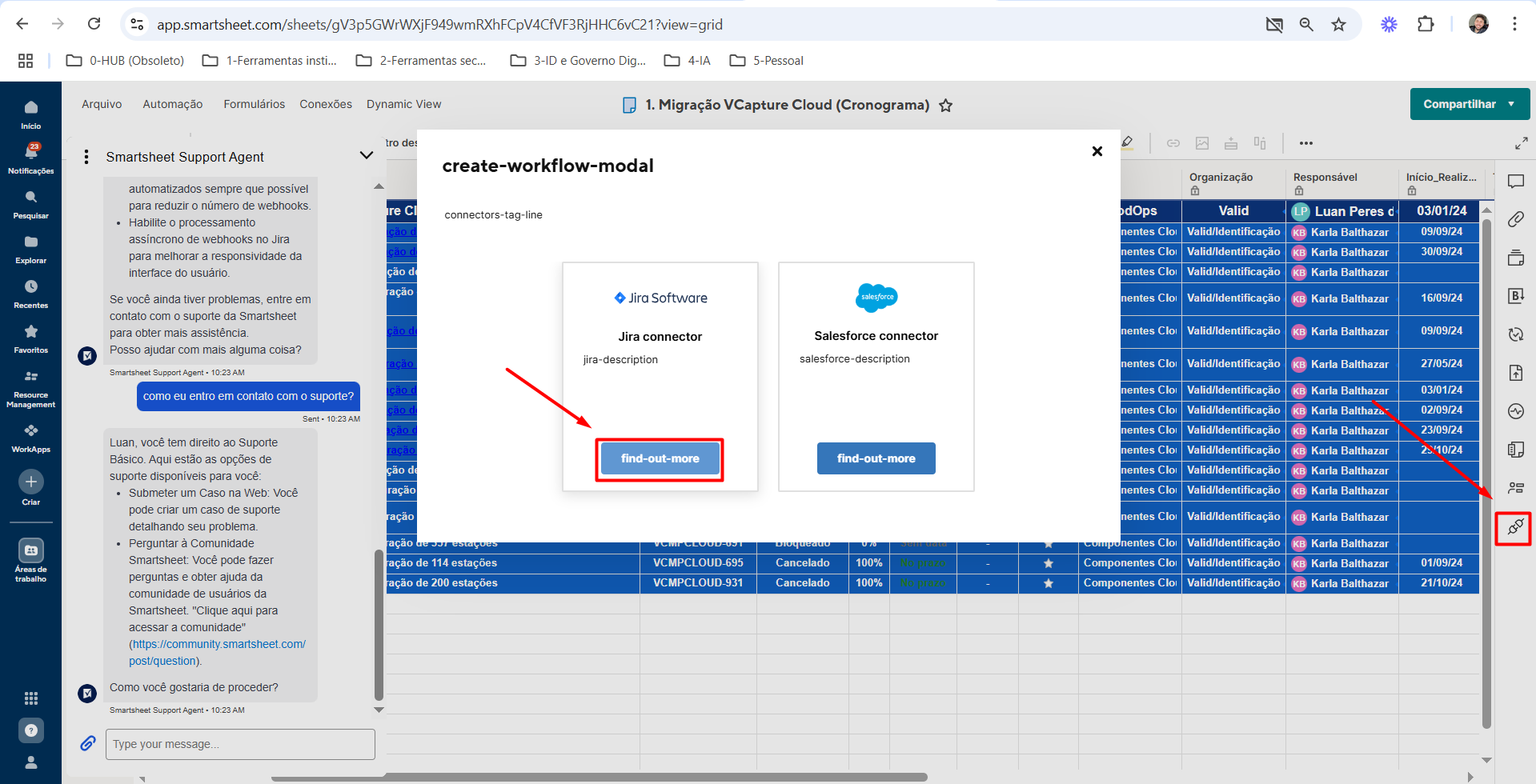Attach file in chat input
Screen dimensions: 1536x784
point(88,744)
